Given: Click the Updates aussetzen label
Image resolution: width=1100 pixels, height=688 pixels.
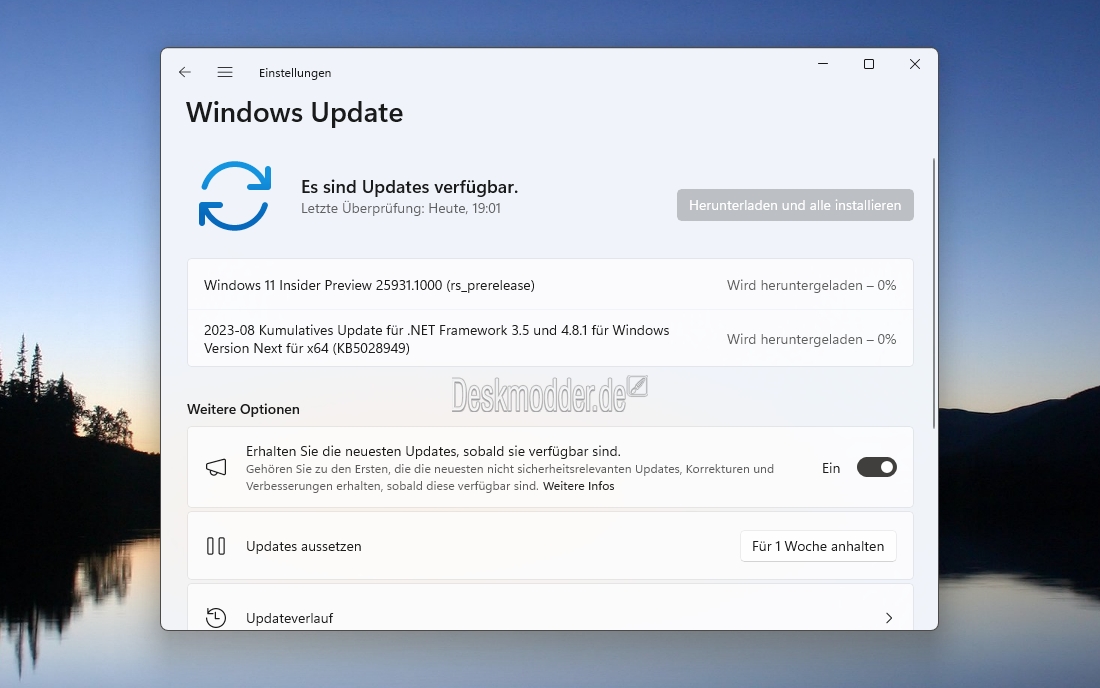Looking at the screenshot, I should tap(304, 546).
